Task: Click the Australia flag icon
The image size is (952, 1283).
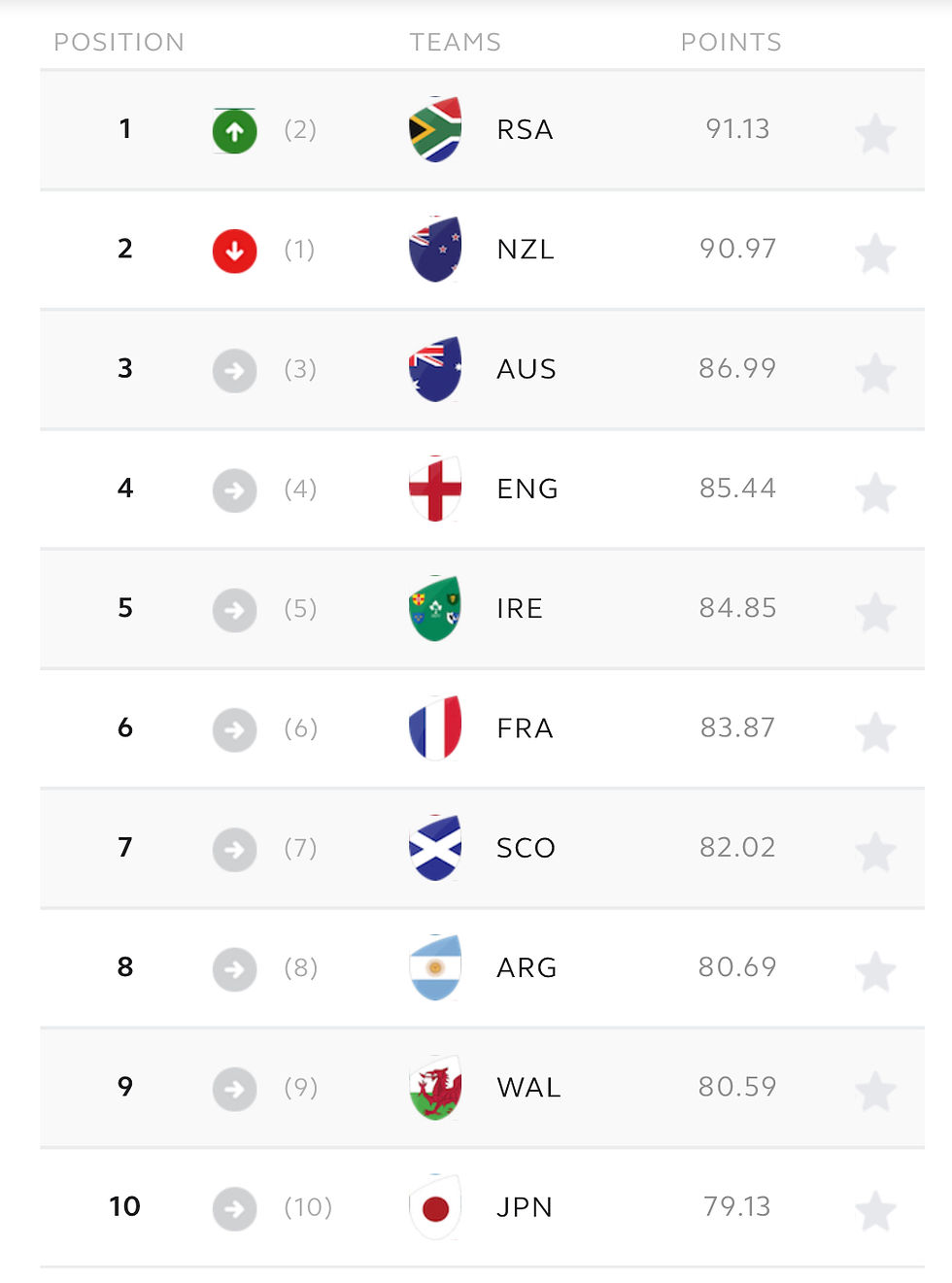Action: [x=435, y=369]
